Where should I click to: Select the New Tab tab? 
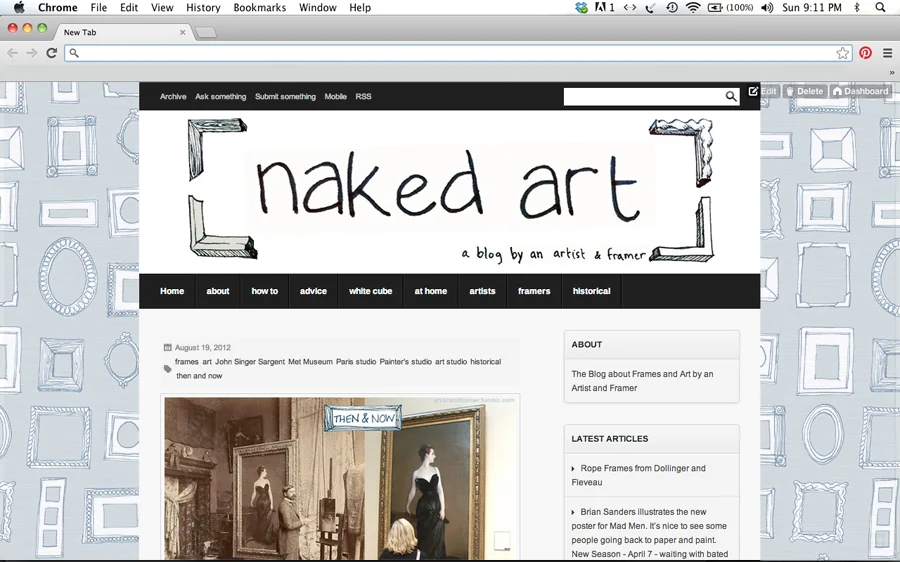pos(121,32)
